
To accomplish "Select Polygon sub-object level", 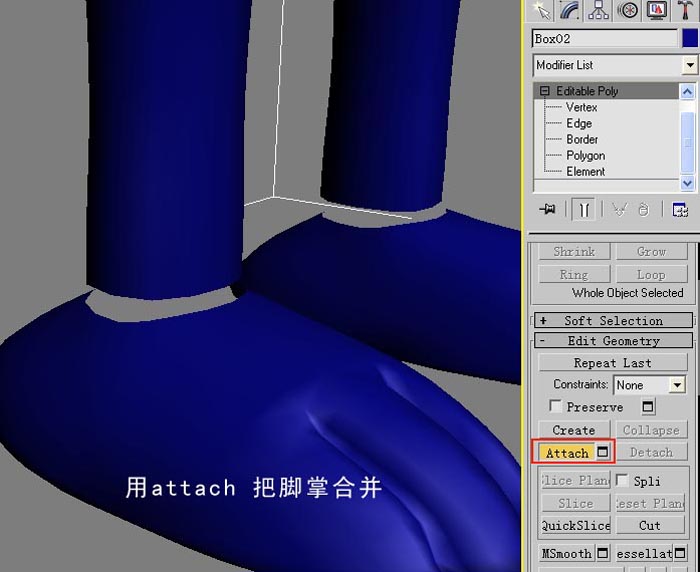I will point(586,155).
